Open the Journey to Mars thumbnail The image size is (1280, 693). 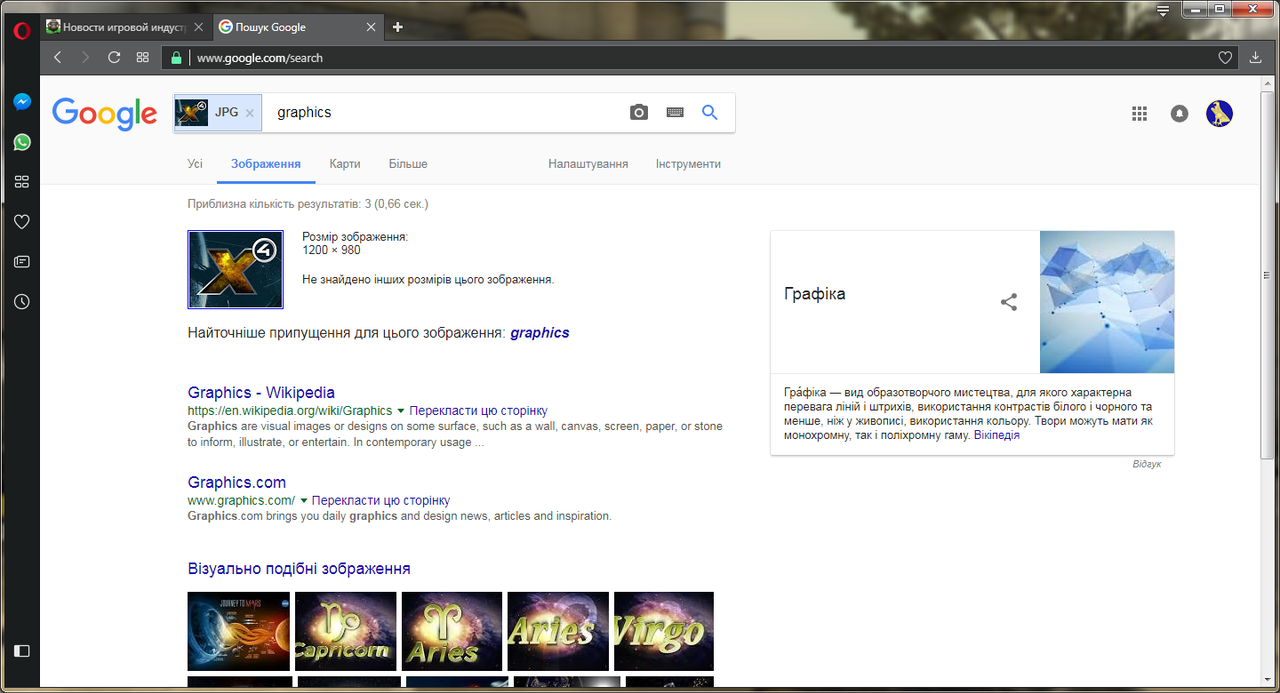click(x=238, y=631)
